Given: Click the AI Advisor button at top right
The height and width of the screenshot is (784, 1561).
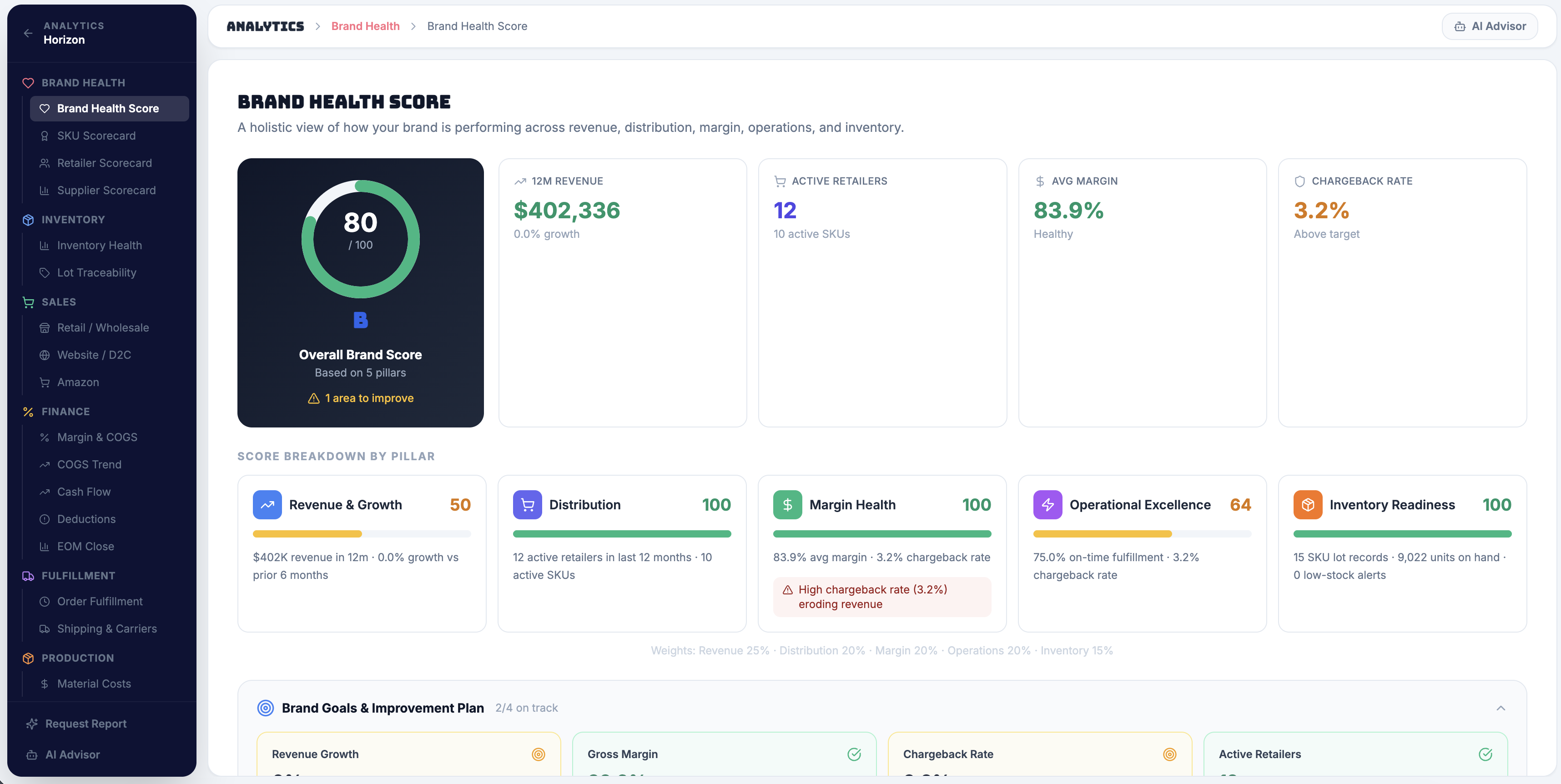Looking at the screenshot, I should tap(1490, 26).
